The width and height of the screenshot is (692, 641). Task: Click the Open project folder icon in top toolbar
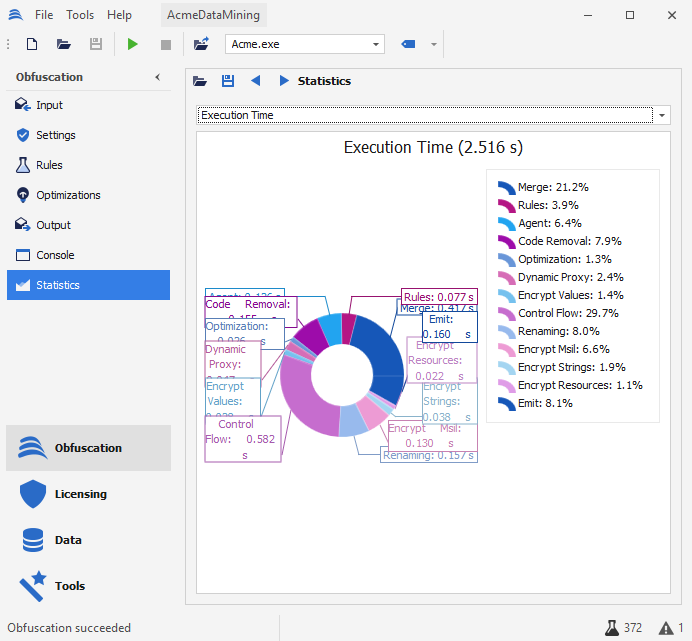[x=64, y=44]
